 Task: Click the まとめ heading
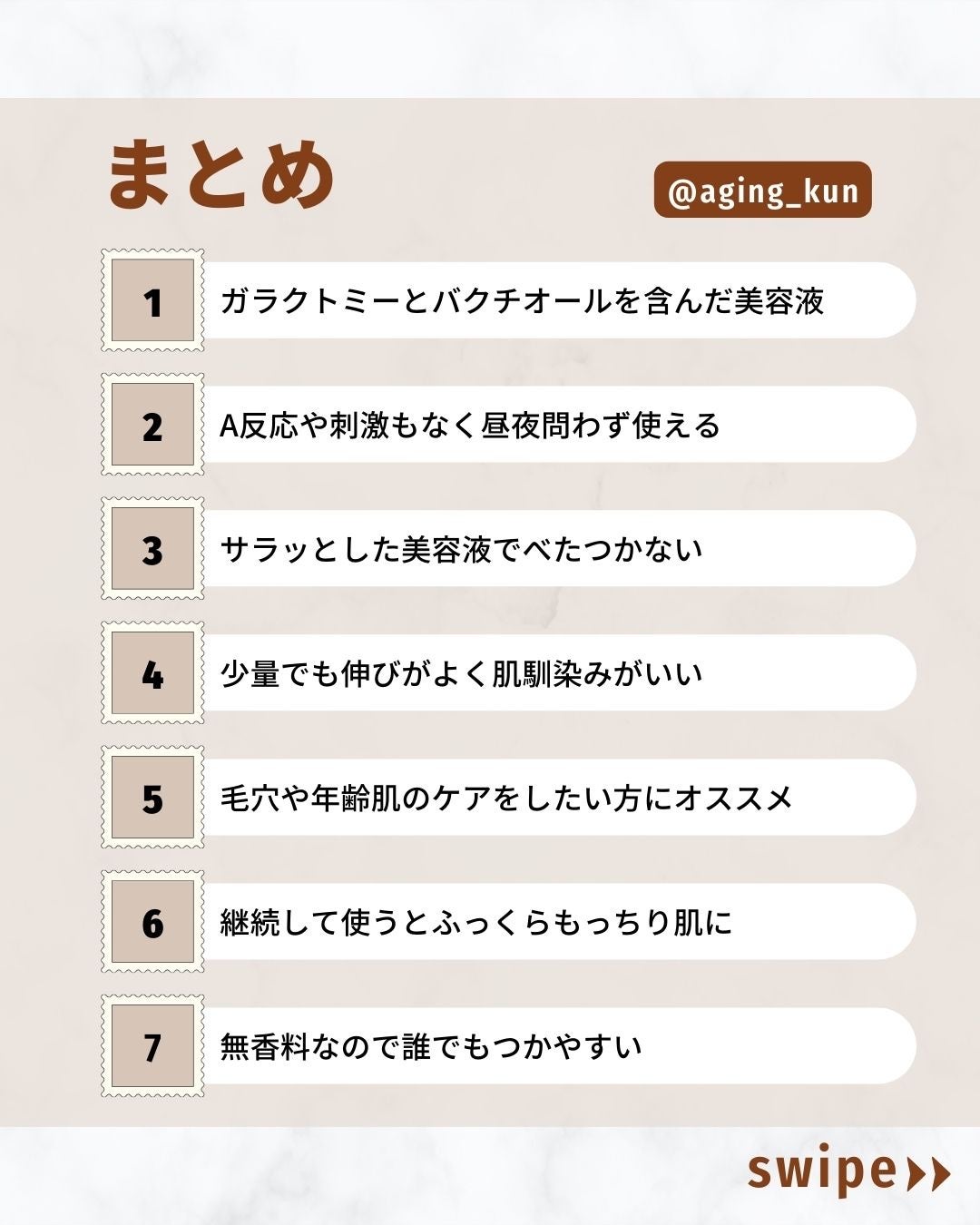(222, 175)
